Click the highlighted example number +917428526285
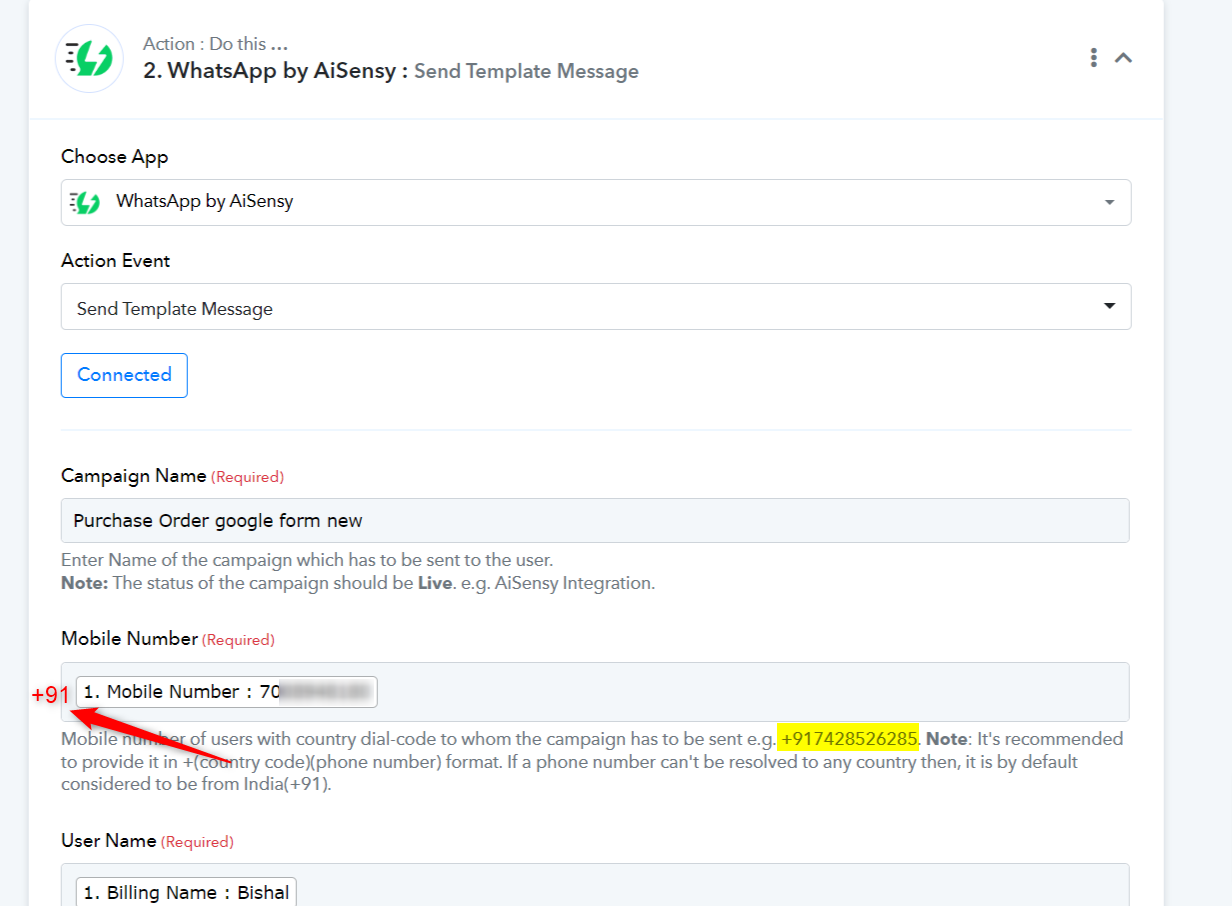Screen dimensions: 1232x906 click(848, 739)
